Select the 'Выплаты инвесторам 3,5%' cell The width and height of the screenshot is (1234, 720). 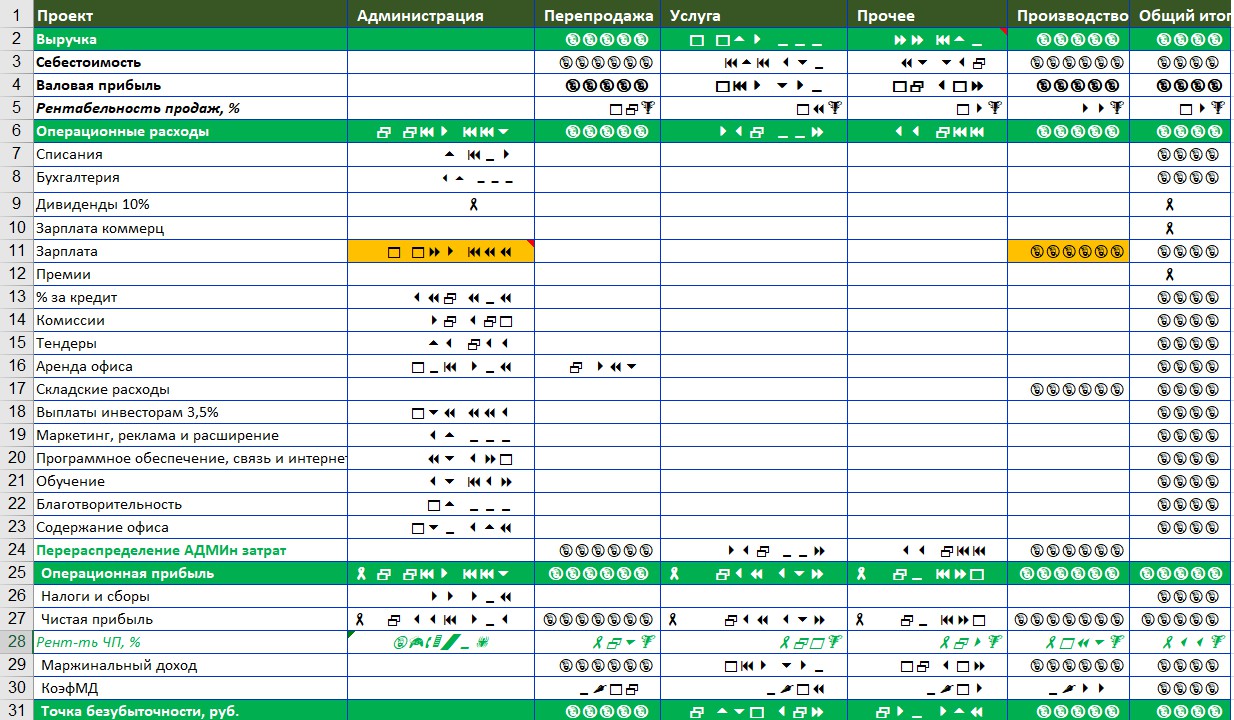coord(190,412)
